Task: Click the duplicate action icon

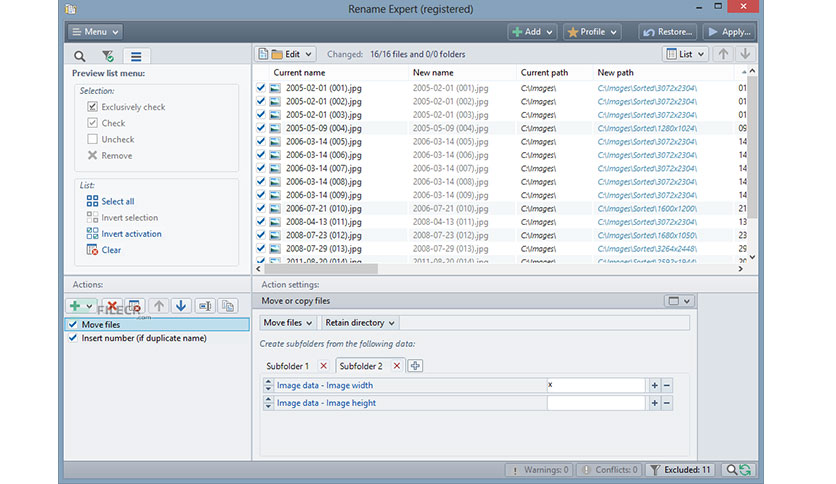Action: (228, 306)
